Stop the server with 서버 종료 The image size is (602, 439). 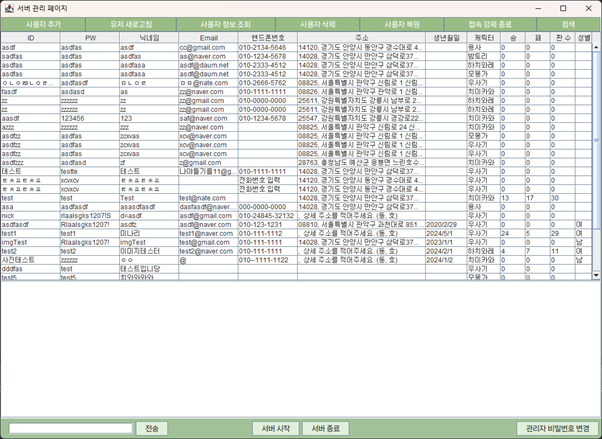(325, 428)
